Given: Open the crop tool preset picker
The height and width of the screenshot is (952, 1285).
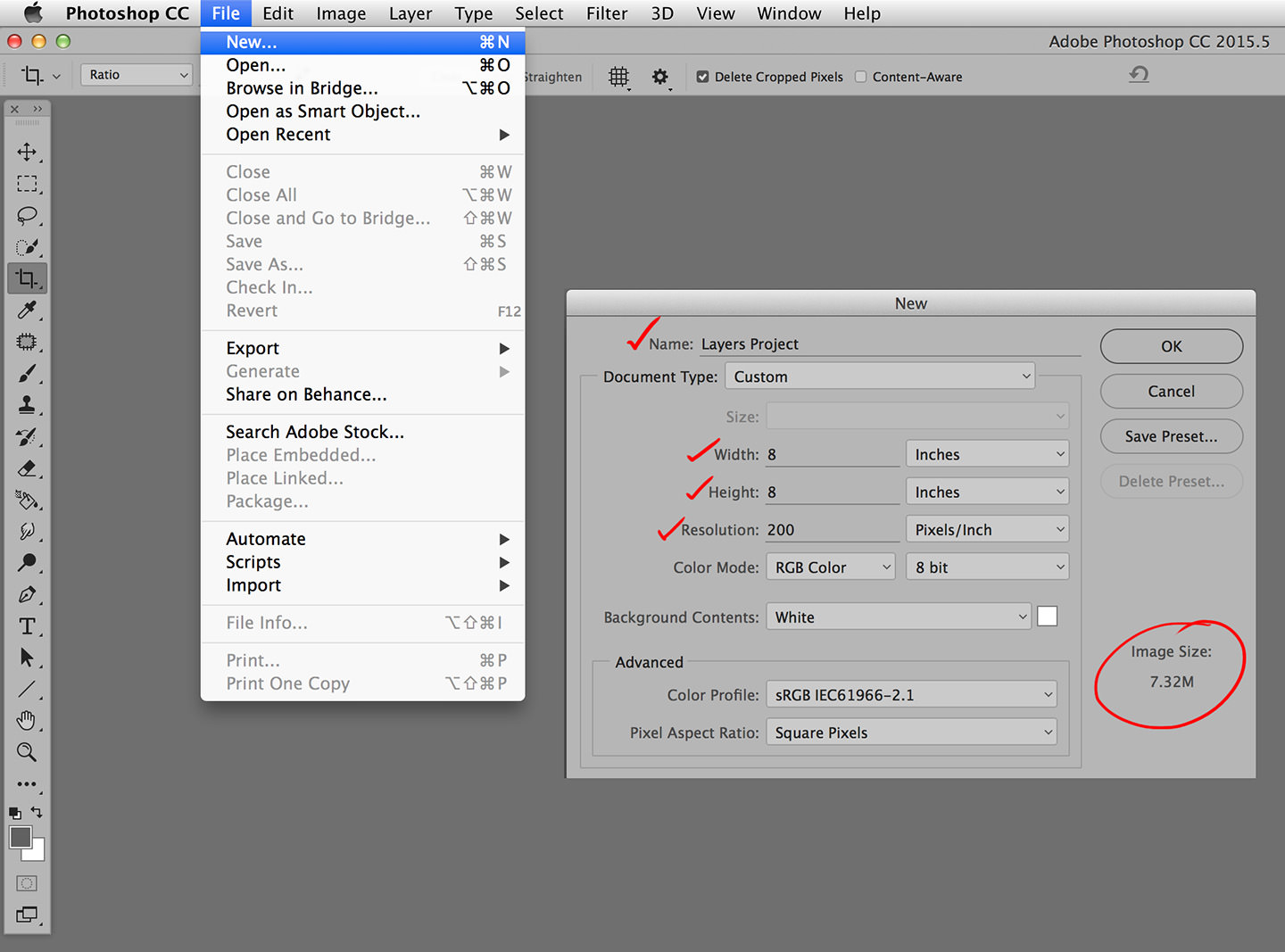Looking at the screenshot, I should [39, 76].
